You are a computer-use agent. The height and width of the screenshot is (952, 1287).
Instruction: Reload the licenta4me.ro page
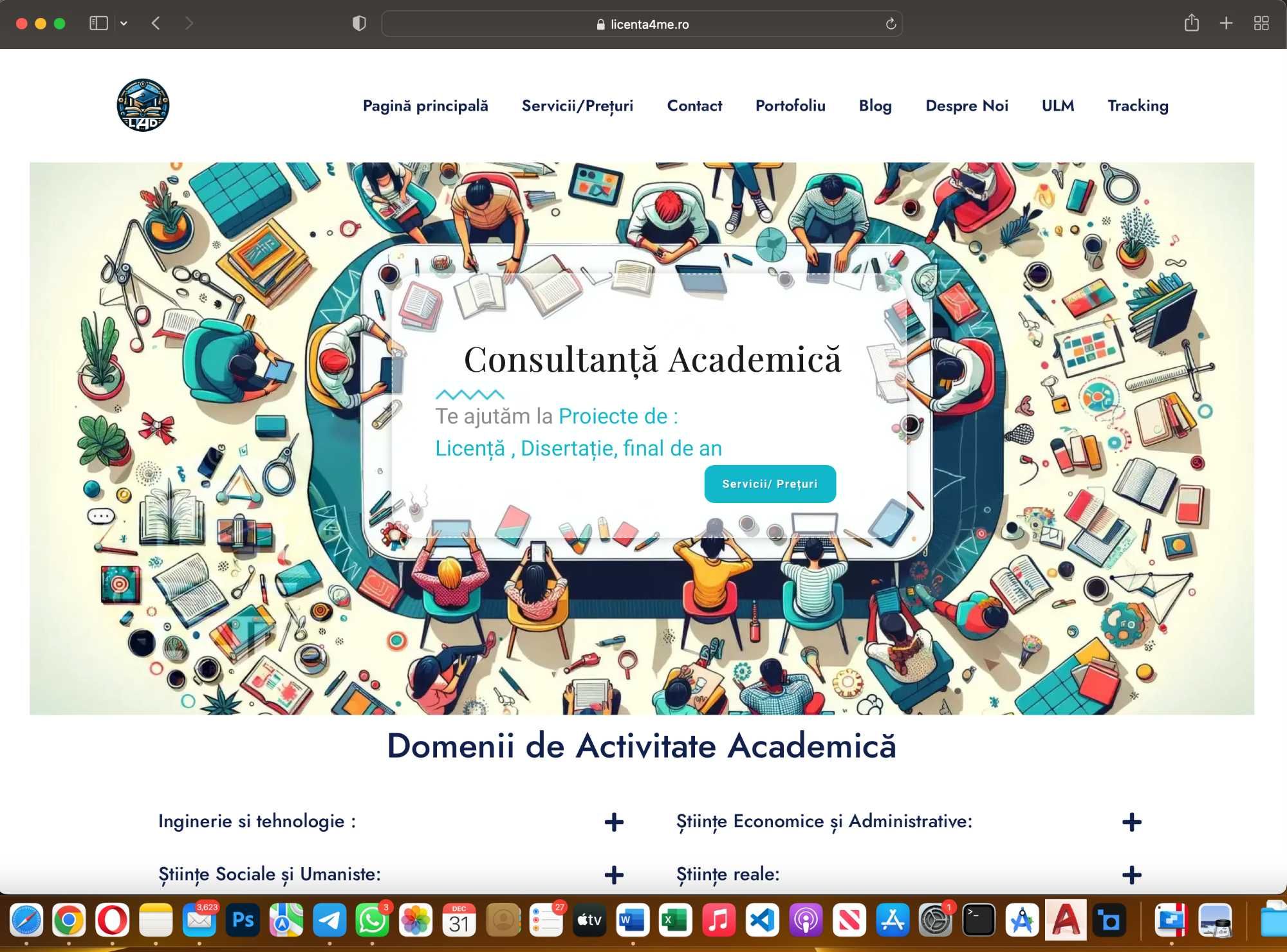click(x=891, y=24)
